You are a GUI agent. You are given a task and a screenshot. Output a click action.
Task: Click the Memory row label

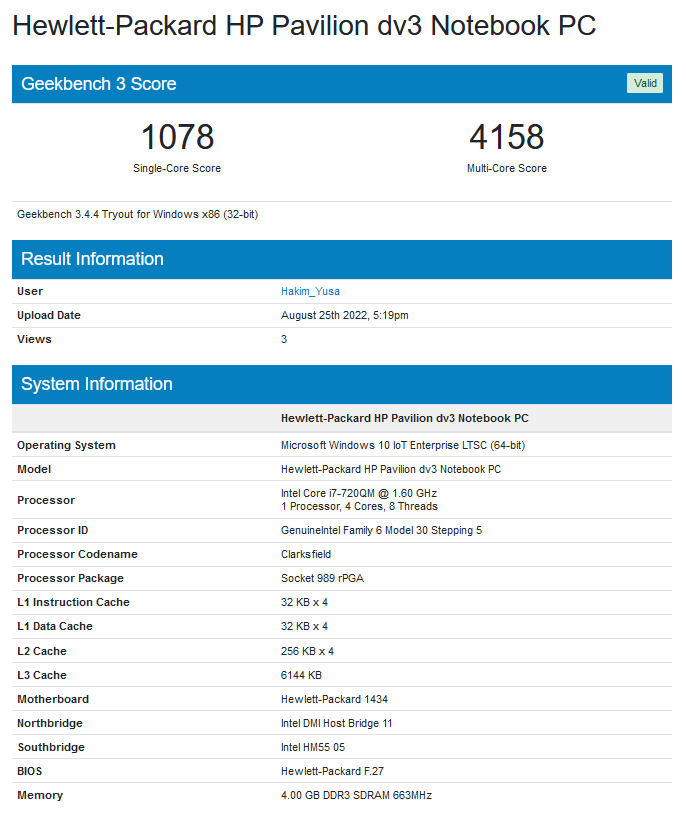40,795
